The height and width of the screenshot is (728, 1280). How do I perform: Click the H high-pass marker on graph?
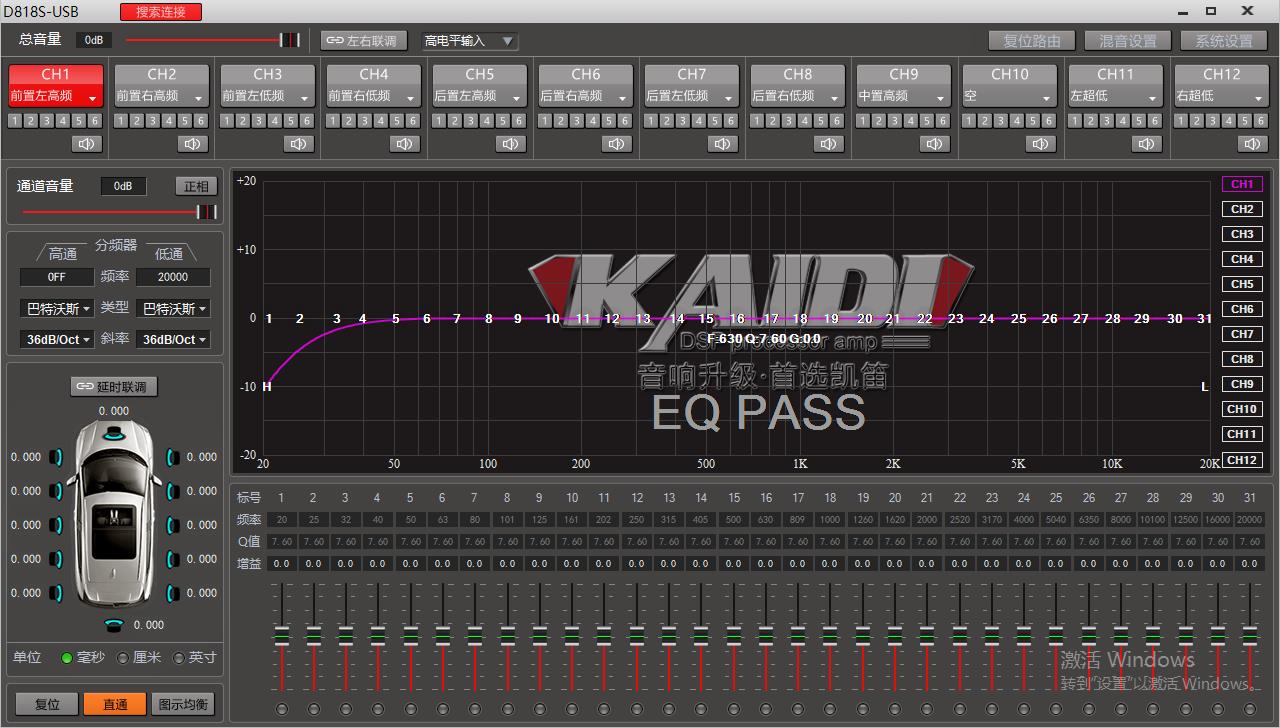pos(267,387)
